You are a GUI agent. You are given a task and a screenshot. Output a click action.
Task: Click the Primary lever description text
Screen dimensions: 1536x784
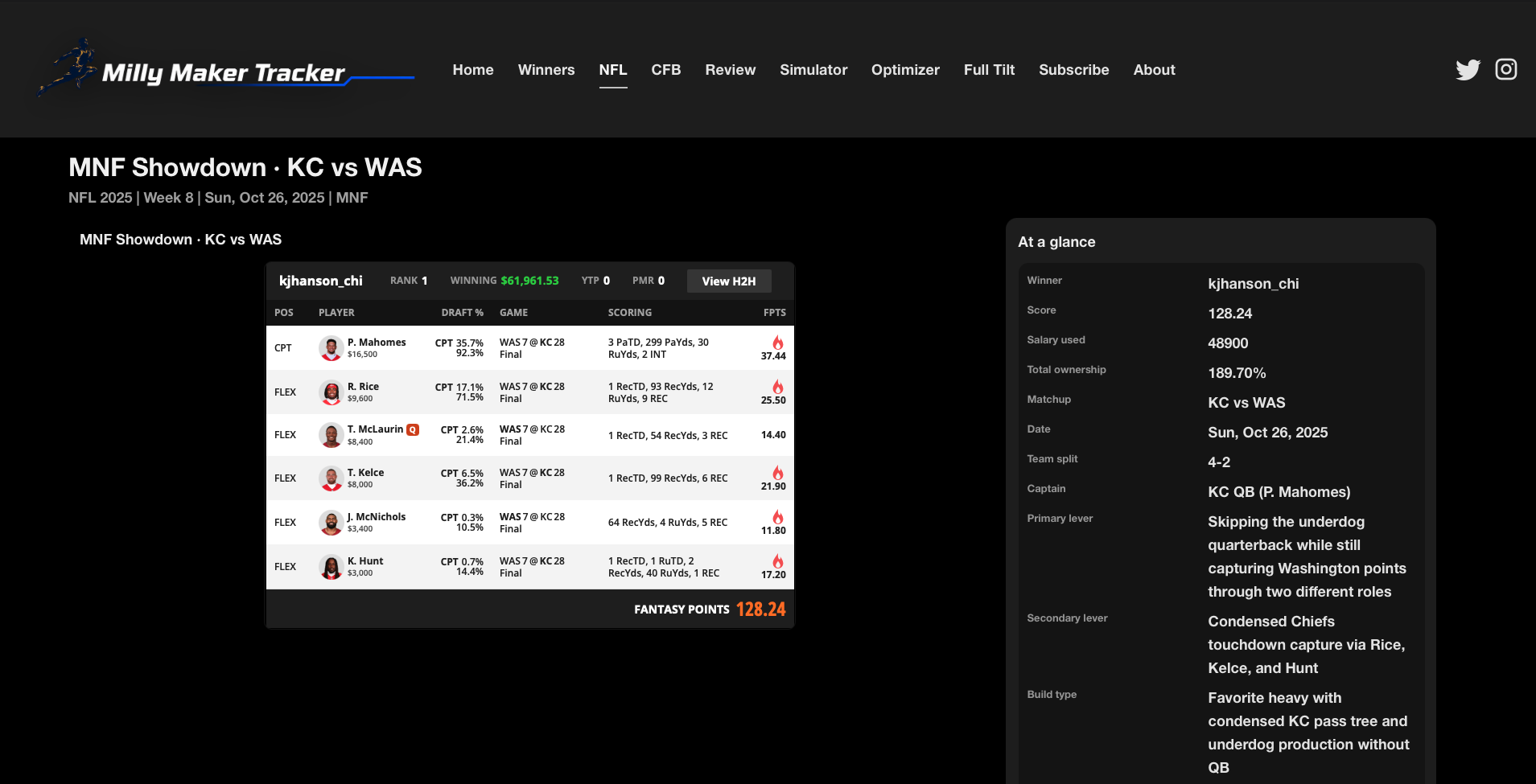1307,556
